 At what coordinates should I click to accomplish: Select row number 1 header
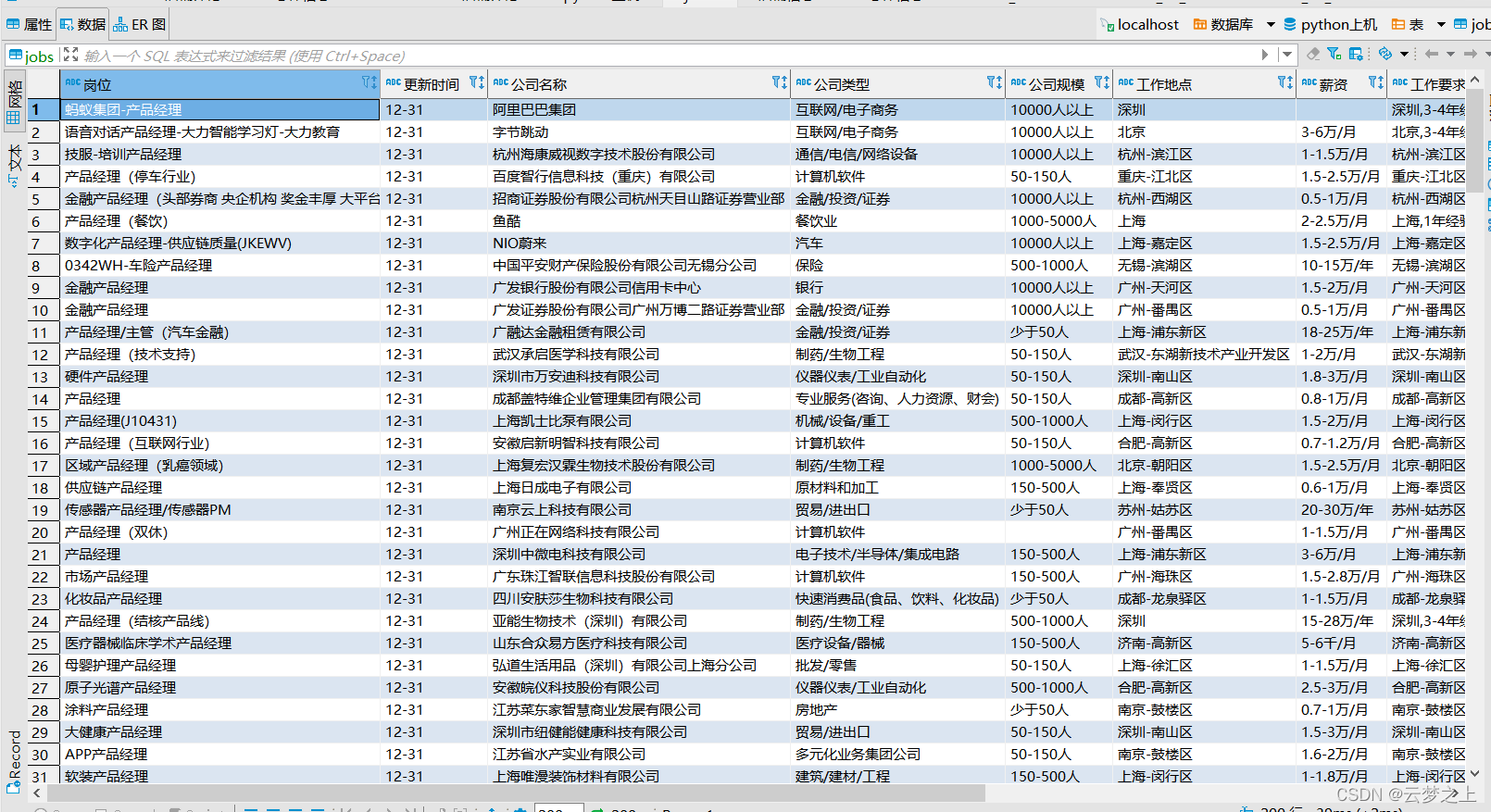[x=44, y=110]
